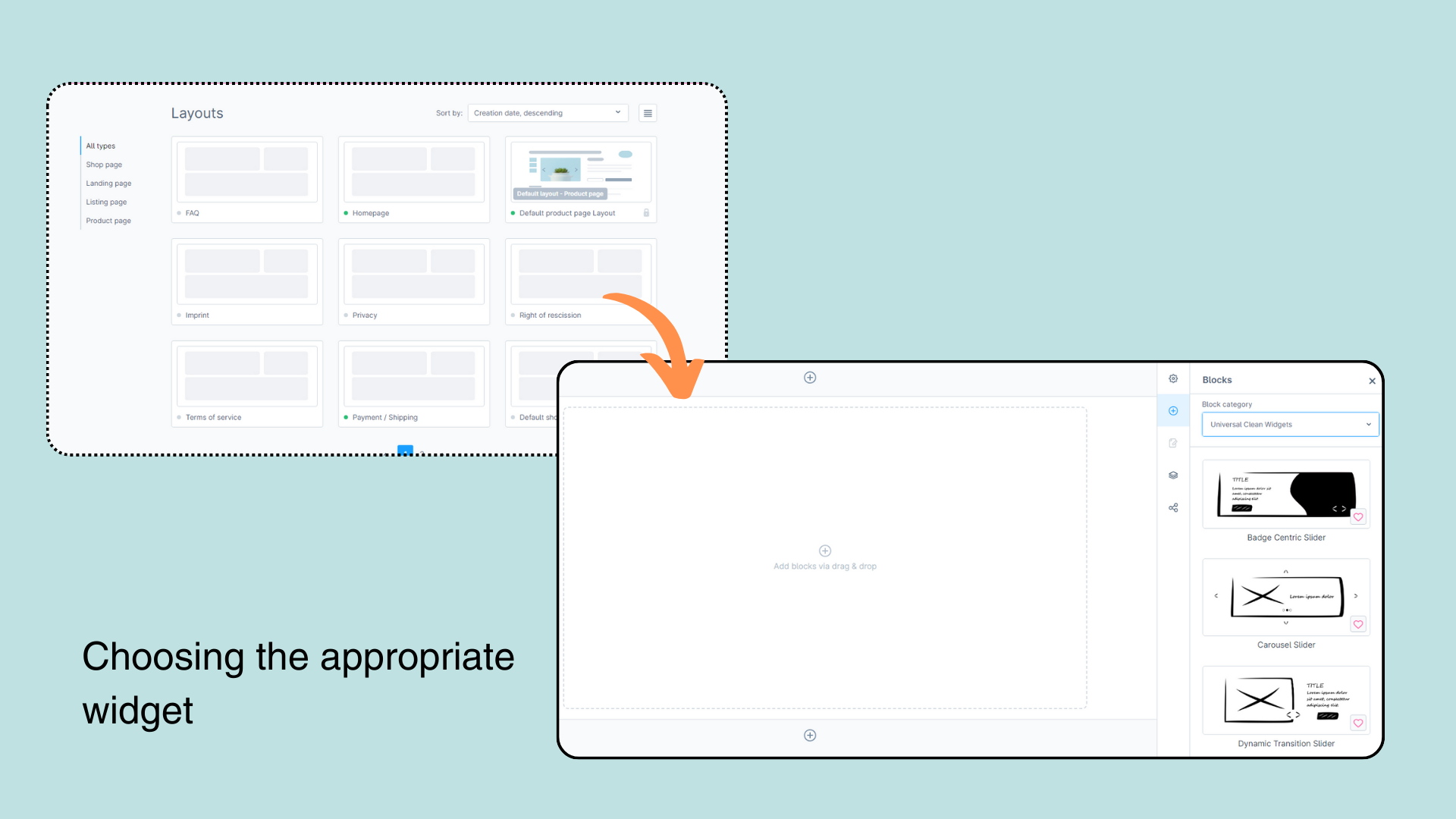Click the add block plus icon at bottom

tap(810, 735)
